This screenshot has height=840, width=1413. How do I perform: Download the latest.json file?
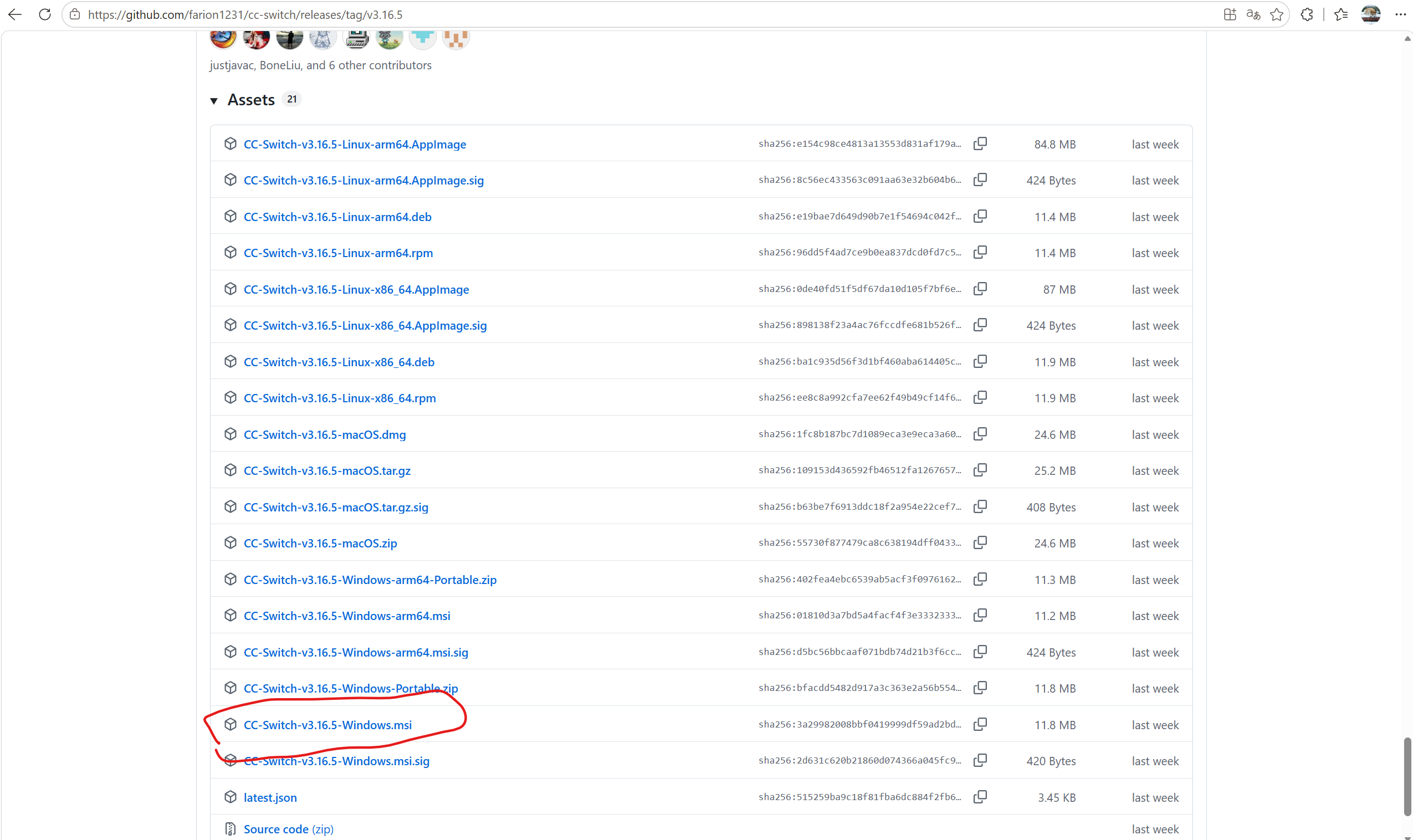tap(270, 797)
